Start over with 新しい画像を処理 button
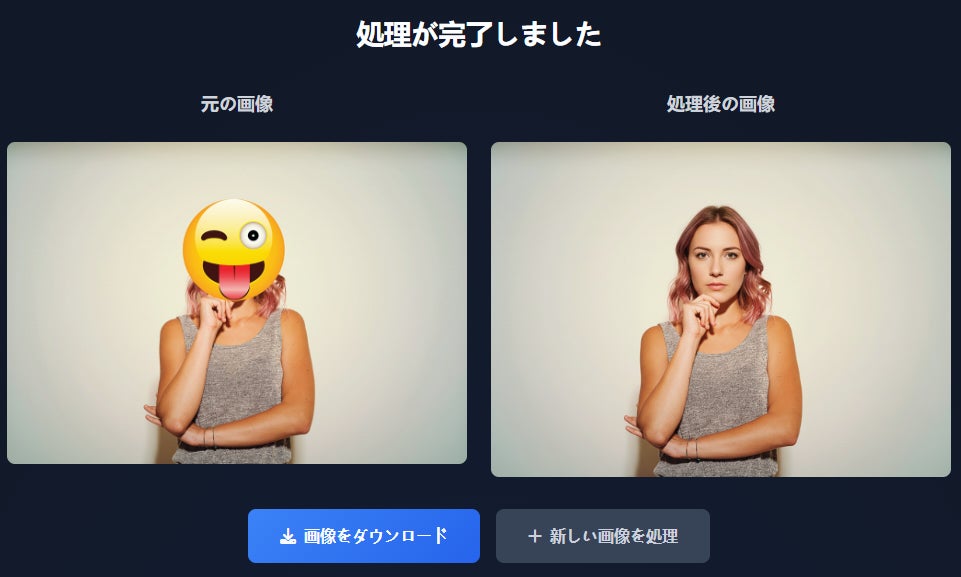 coord(602,536)
